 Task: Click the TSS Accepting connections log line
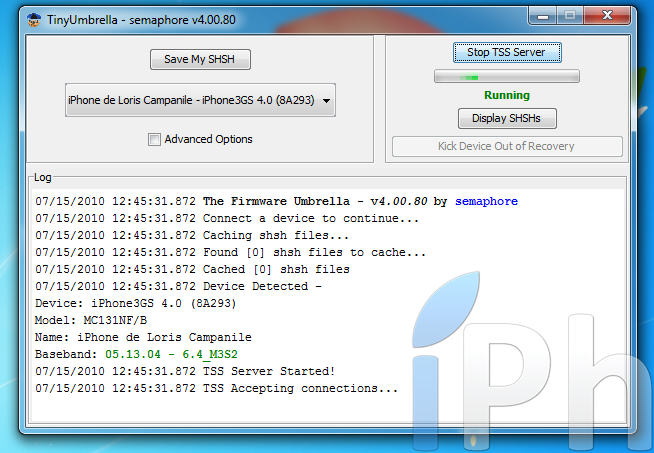tap(300, 389)
